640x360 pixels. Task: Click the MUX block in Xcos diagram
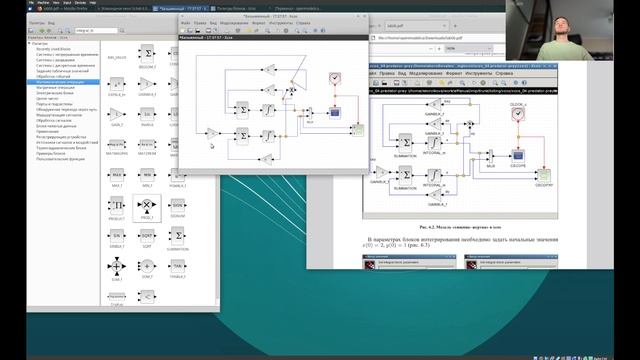point(309,113)
